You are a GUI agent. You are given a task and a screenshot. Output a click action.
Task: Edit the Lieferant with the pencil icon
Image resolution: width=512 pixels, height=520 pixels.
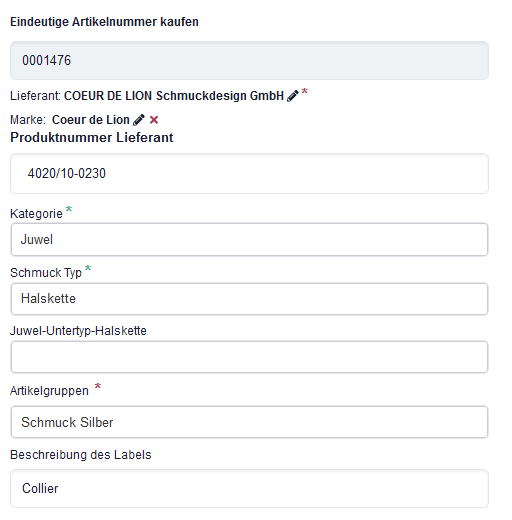(293, 96)
